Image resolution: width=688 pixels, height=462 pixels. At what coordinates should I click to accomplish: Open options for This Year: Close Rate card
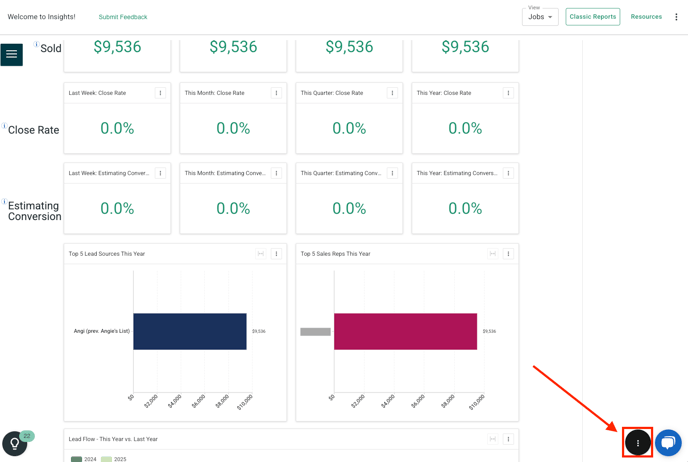coord(508,93)
